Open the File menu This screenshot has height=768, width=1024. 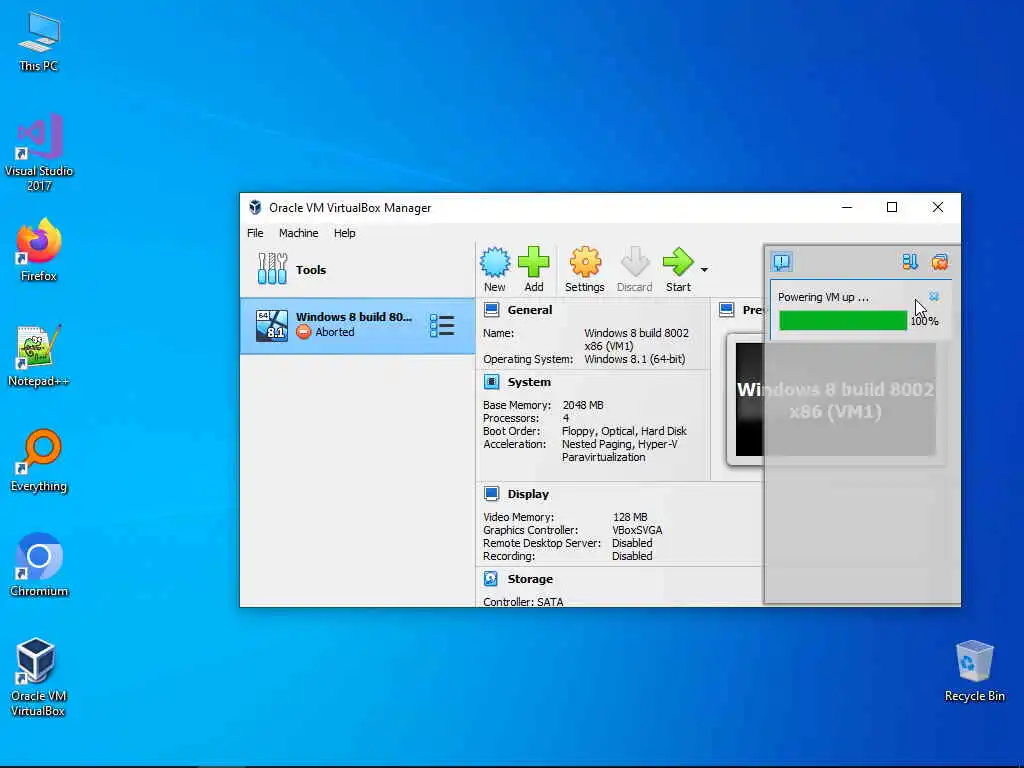[x=255, y=233]
